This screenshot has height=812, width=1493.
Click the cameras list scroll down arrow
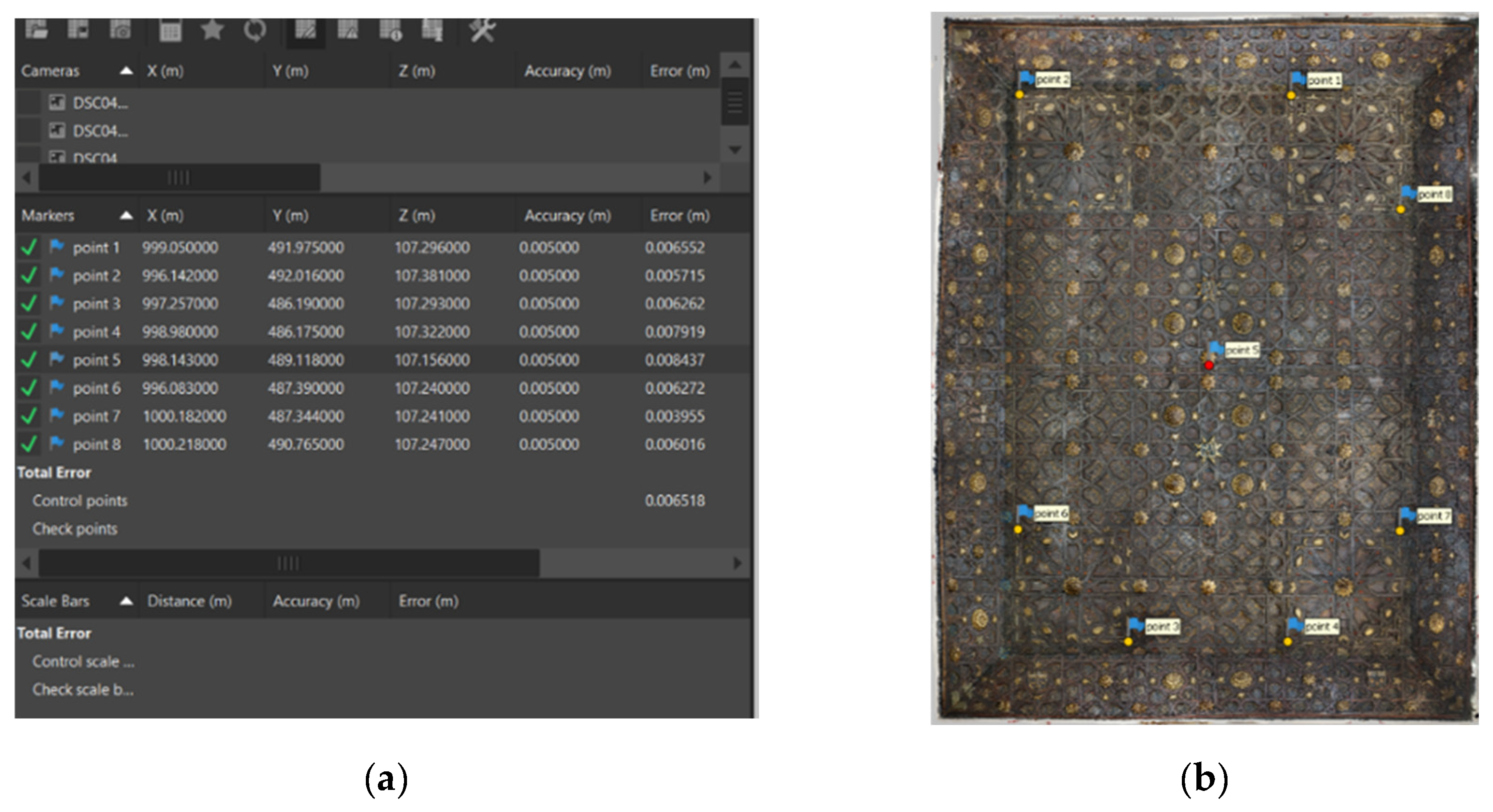click(x=735, y=150)
